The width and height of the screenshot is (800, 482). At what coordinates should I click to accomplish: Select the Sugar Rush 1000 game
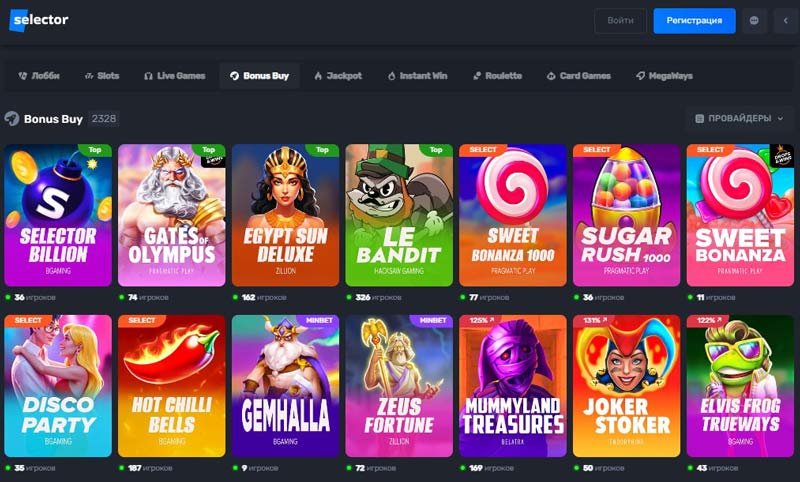click(627, 215)
